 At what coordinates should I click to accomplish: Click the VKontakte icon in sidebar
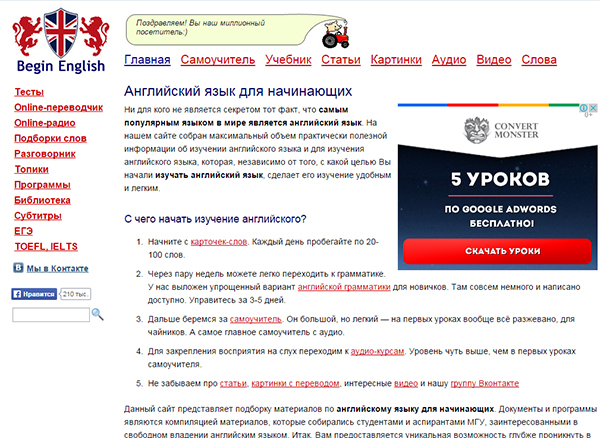[x=18, y=268]
